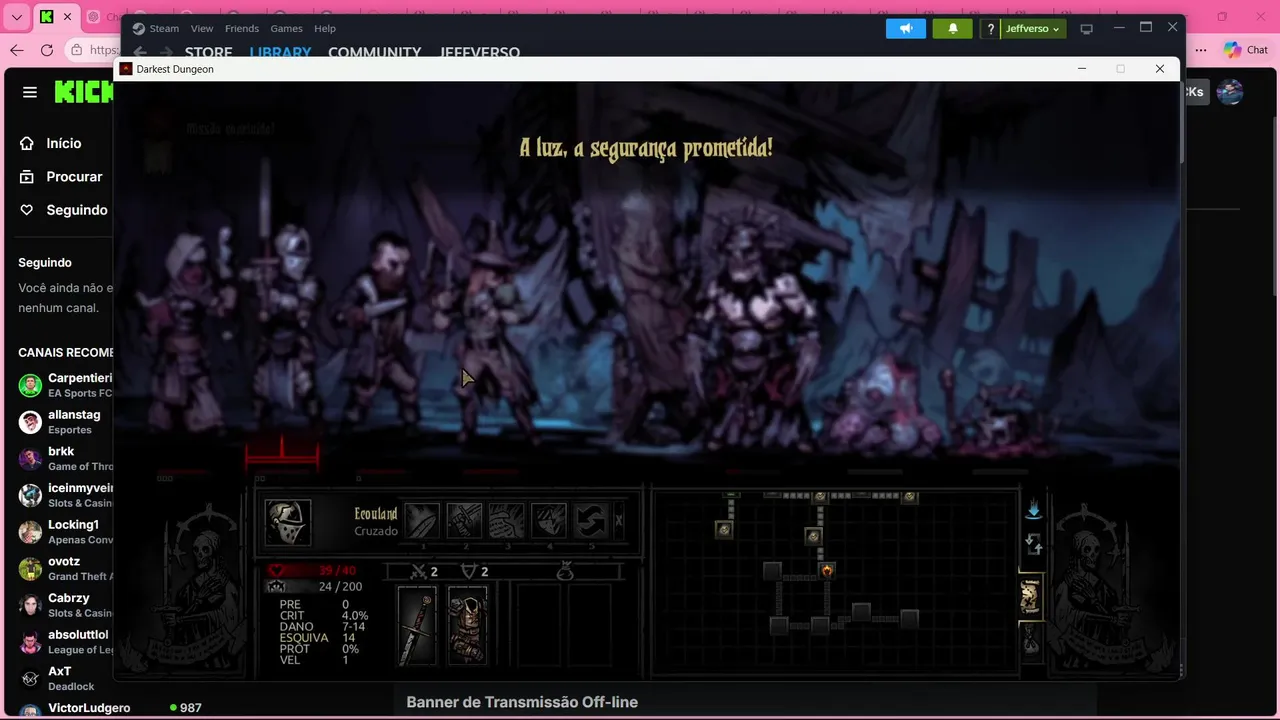Open Seguindo in Kick sidebar
1280x720 pixels.
63,210
